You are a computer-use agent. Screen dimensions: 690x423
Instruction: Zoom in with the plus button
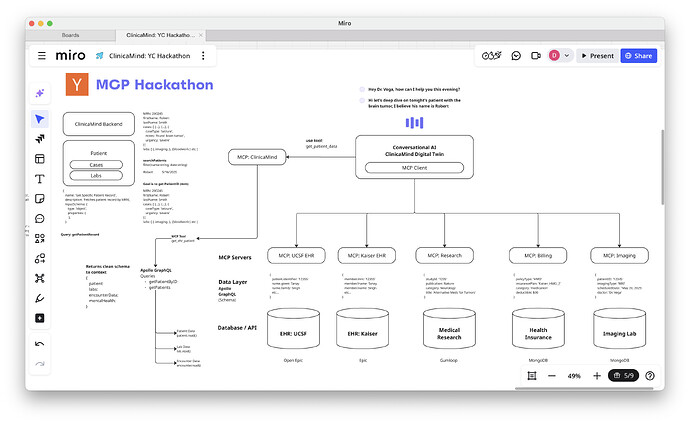pyautogui.click(x=597, y=375)
